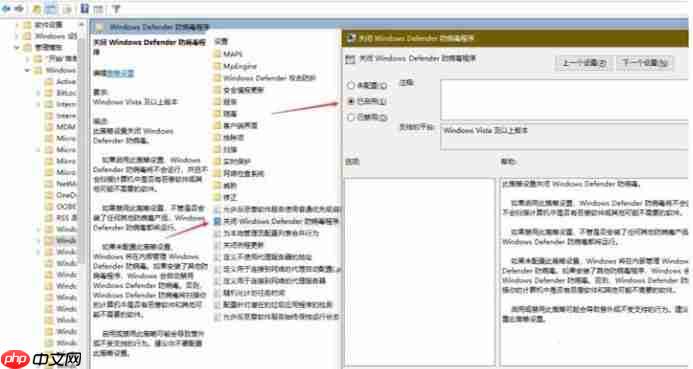This screenshot has height=369, width=693.
Task: Select the 管理模板 tree item
Action: (x=49, y=47)
